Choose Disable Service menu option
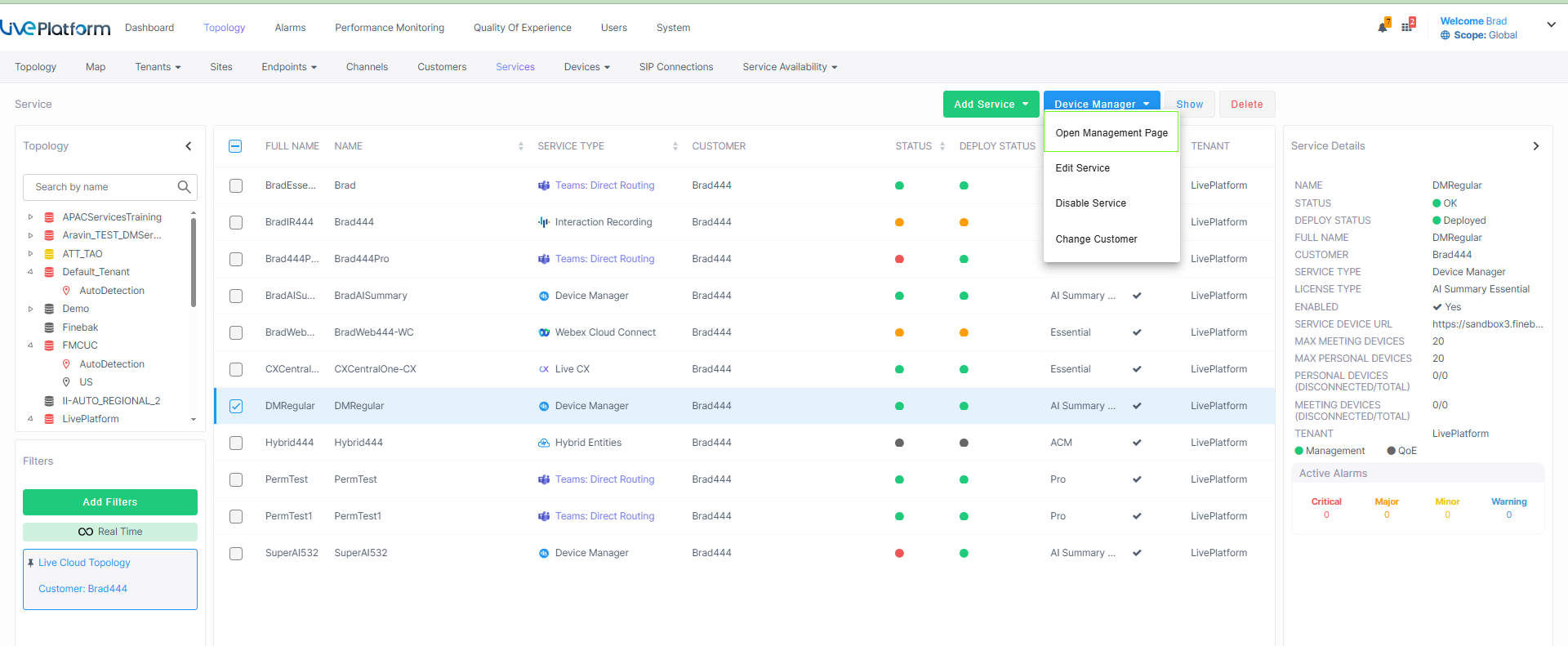 pyautogui.click(x=1090, y=203)
